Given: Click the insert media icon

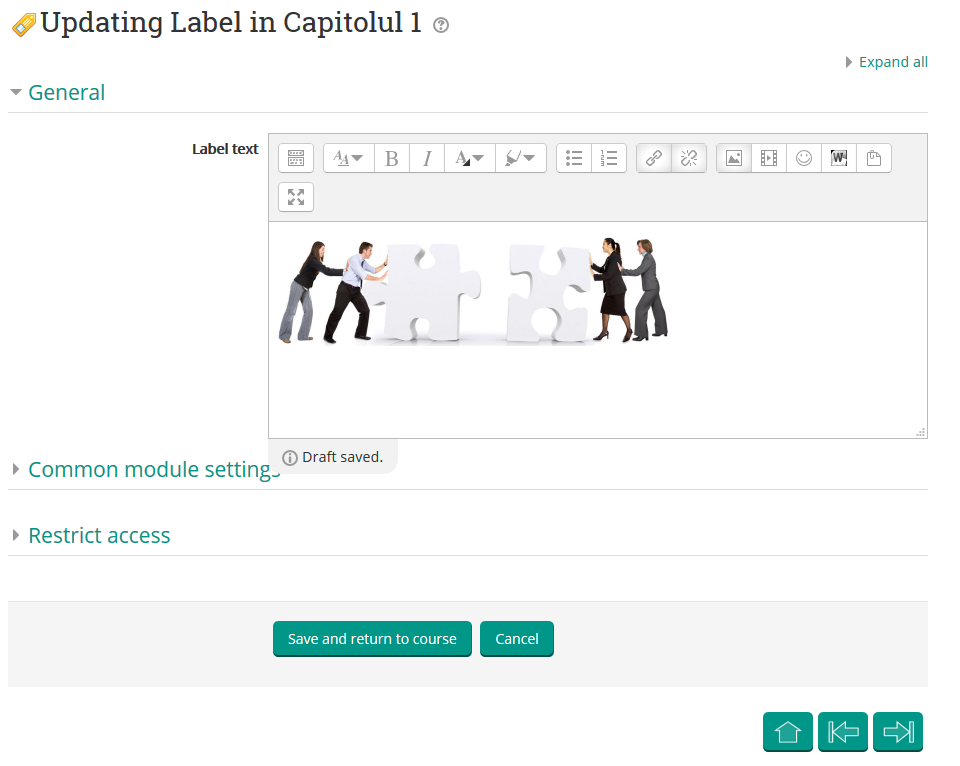Looking at the screenshot, I should point(768,157).
